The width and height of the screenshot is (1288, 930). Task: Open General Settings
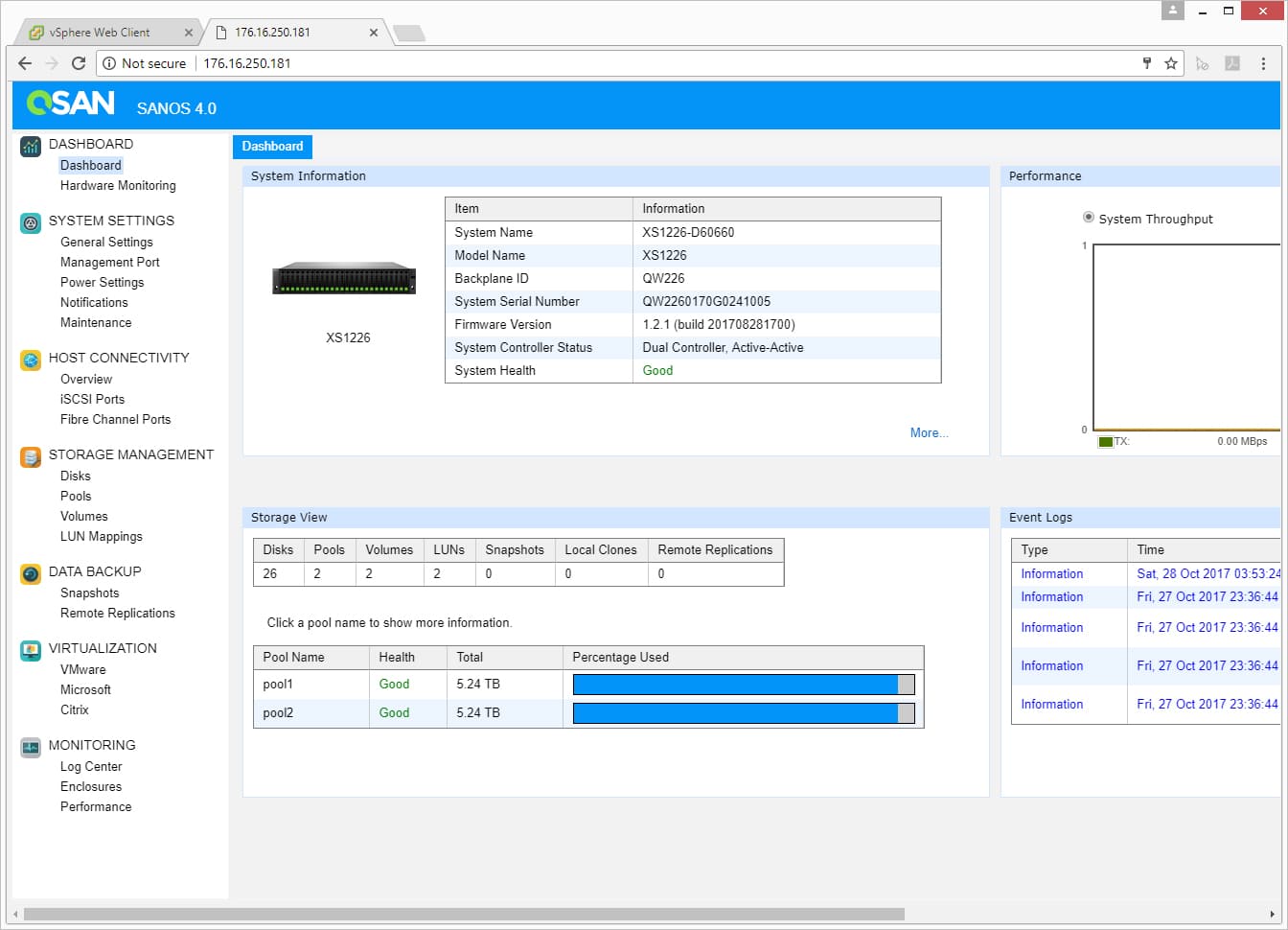click(x=106, y=243)
